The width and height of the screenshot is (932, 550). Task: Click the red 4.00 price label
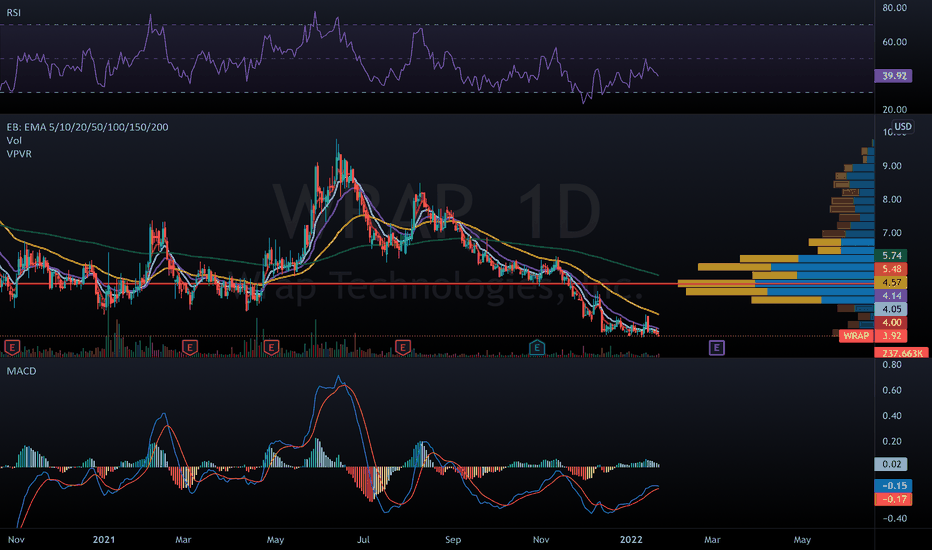click(891, 322)
